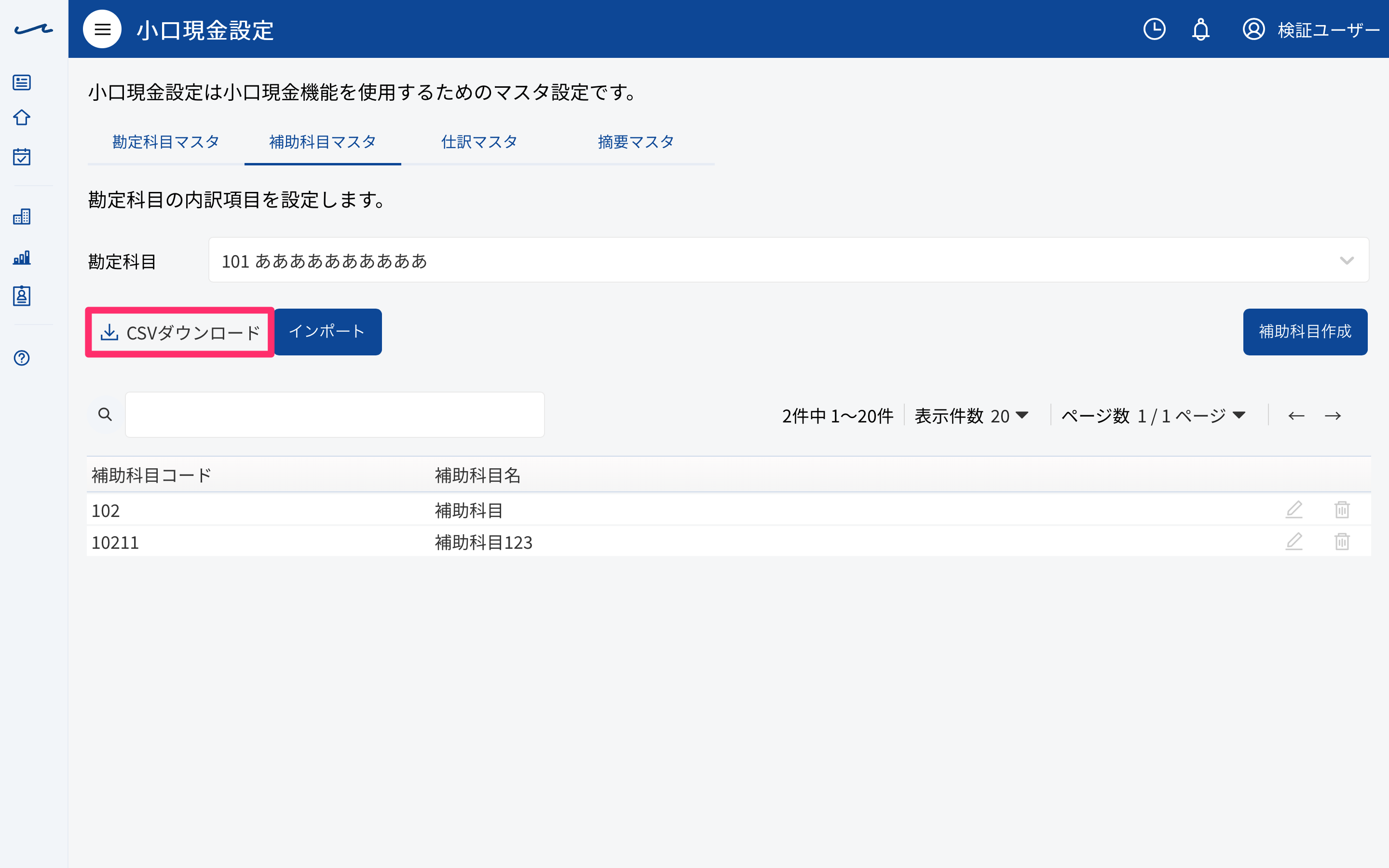Click the 補助科目123 name cell

[x=484, y=542]
